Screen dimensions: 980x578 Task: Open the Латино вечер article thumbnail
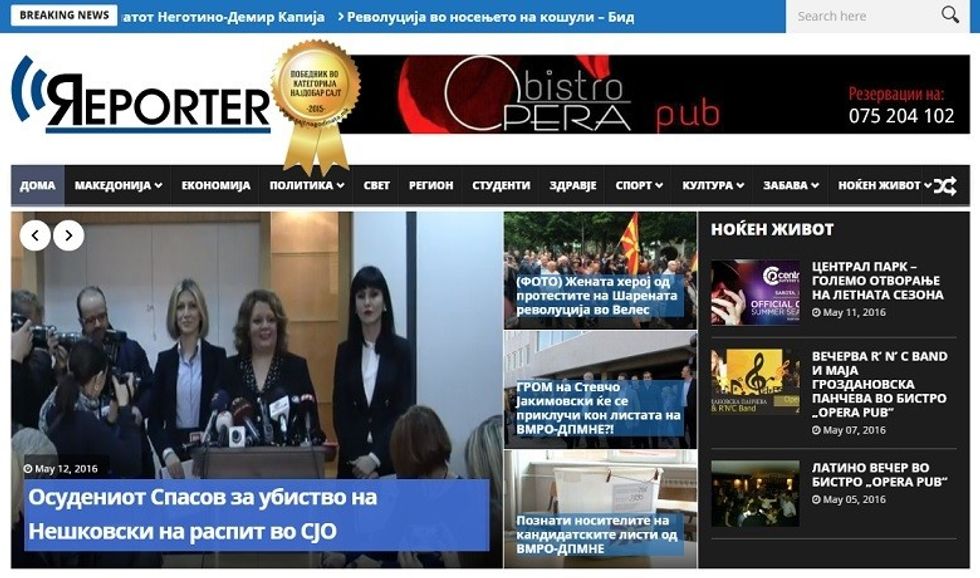(x=755, y=493)
